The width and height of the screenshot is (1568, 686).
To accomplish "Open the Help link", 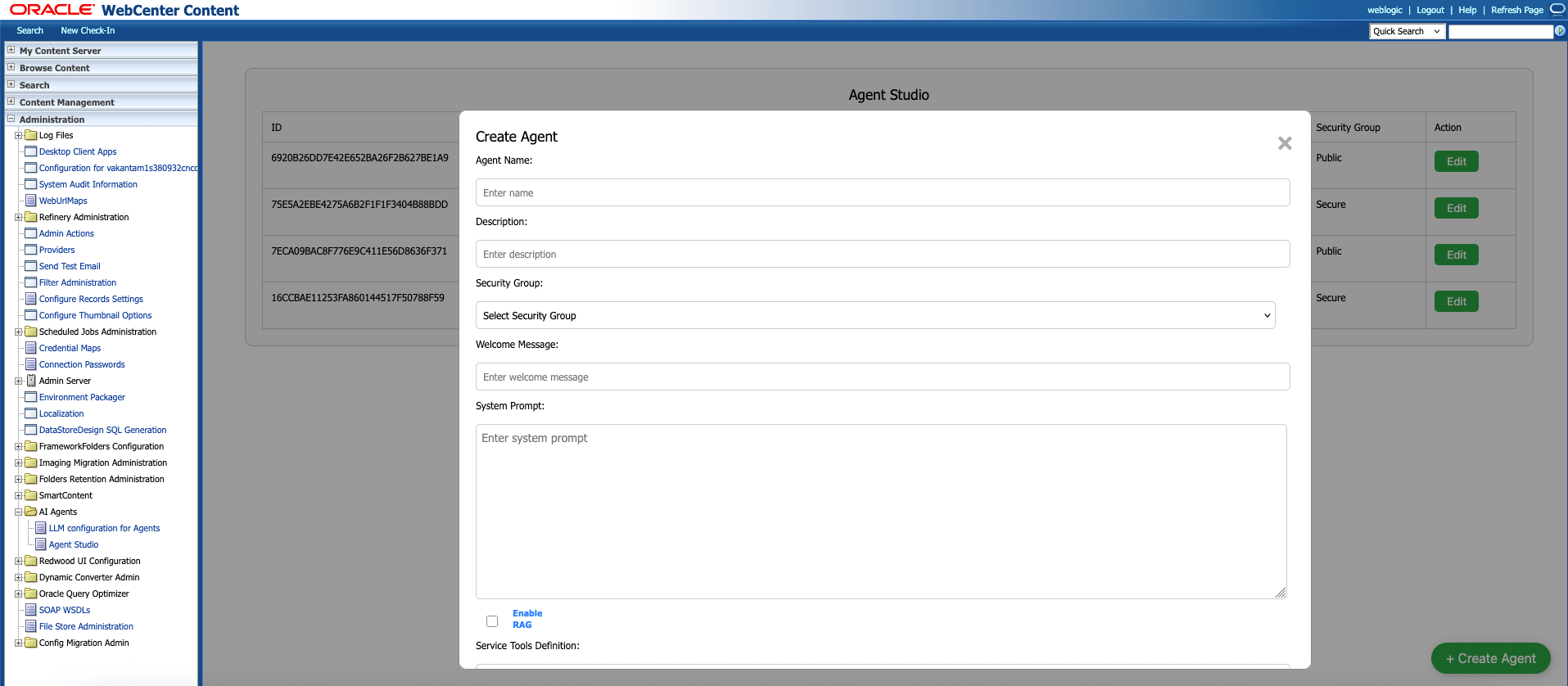I will coord(1467,10).
